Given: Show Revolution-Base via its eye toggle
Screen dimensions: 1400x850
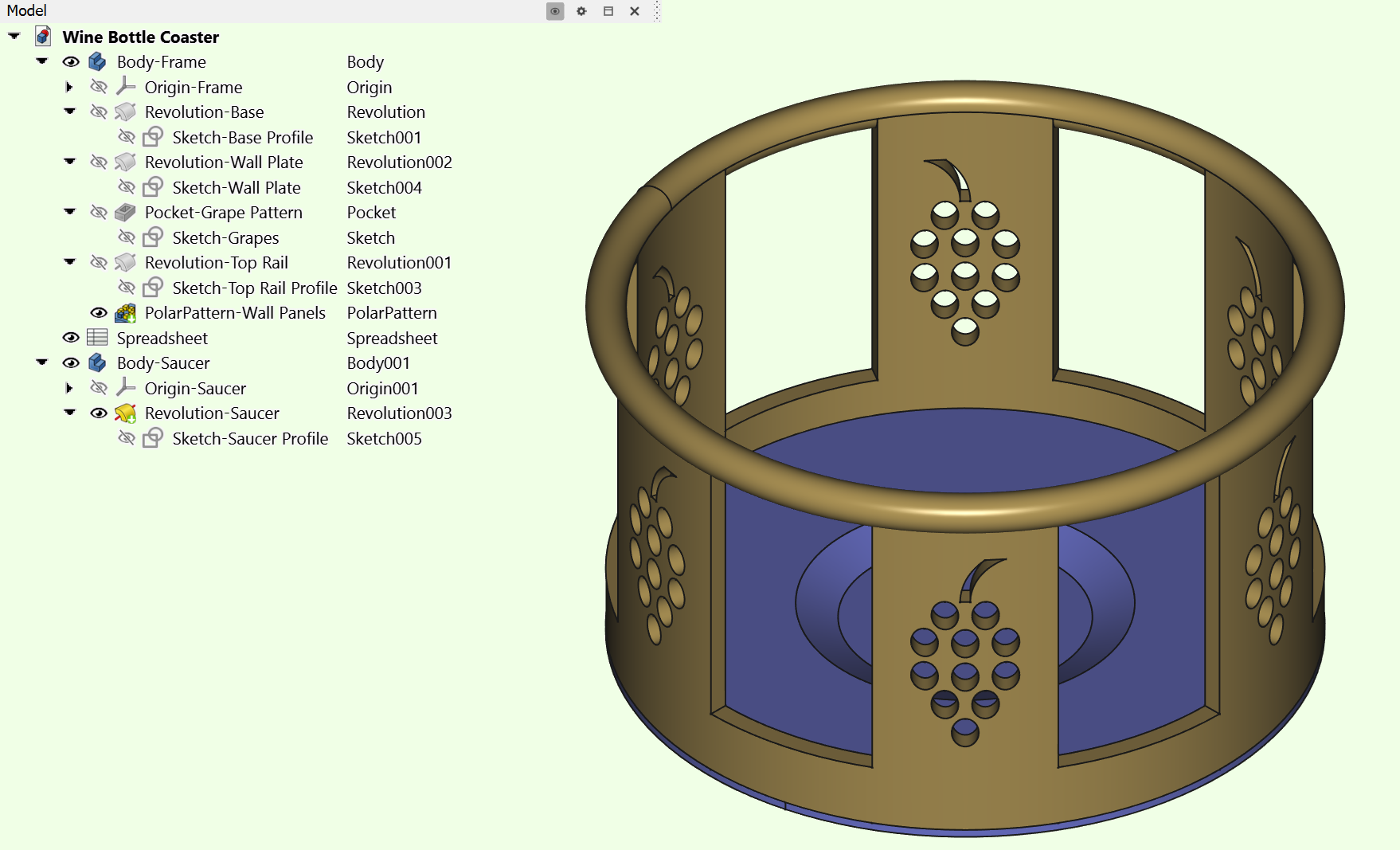Looking at the screenshot, I should pos(99,112).
